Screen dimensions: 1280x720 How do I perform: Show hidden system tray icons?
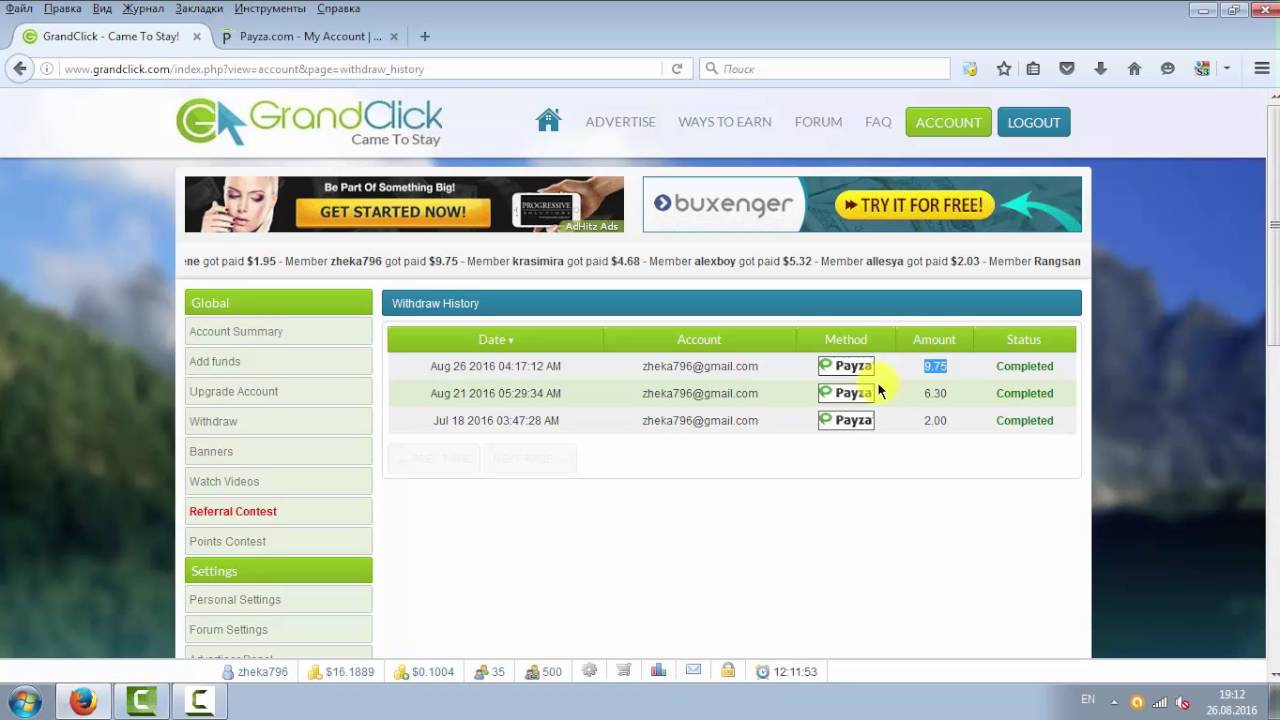coord(1114,701)
